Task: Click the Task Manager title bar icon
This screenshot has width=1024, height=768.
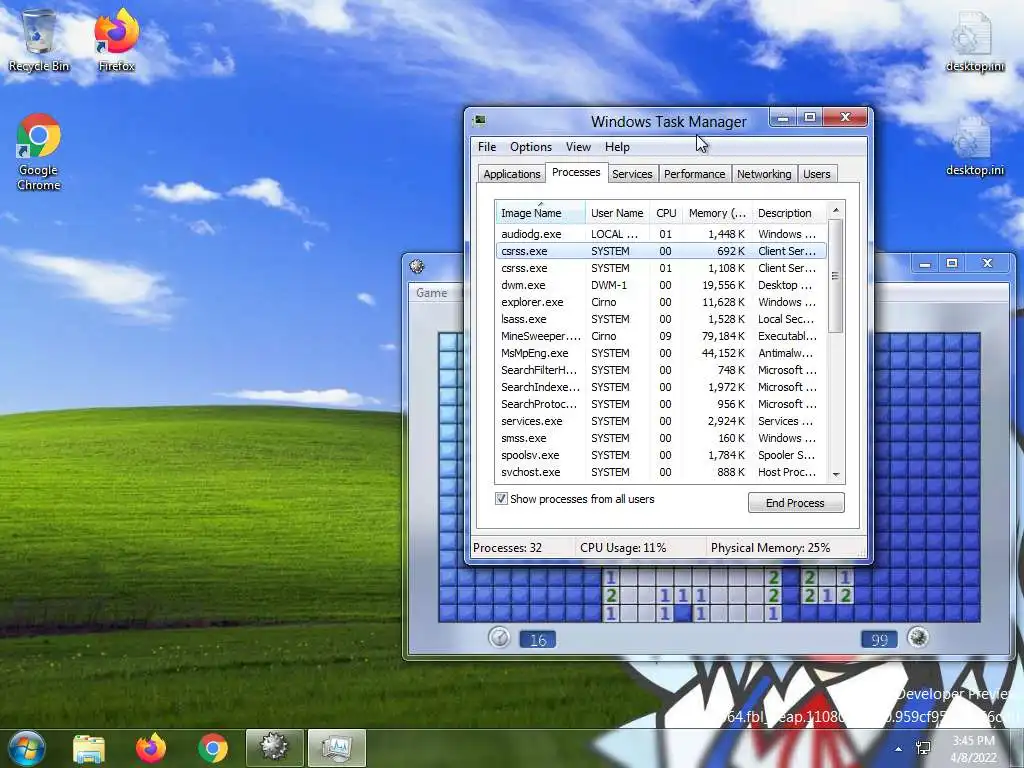Action: click(480, 120)
